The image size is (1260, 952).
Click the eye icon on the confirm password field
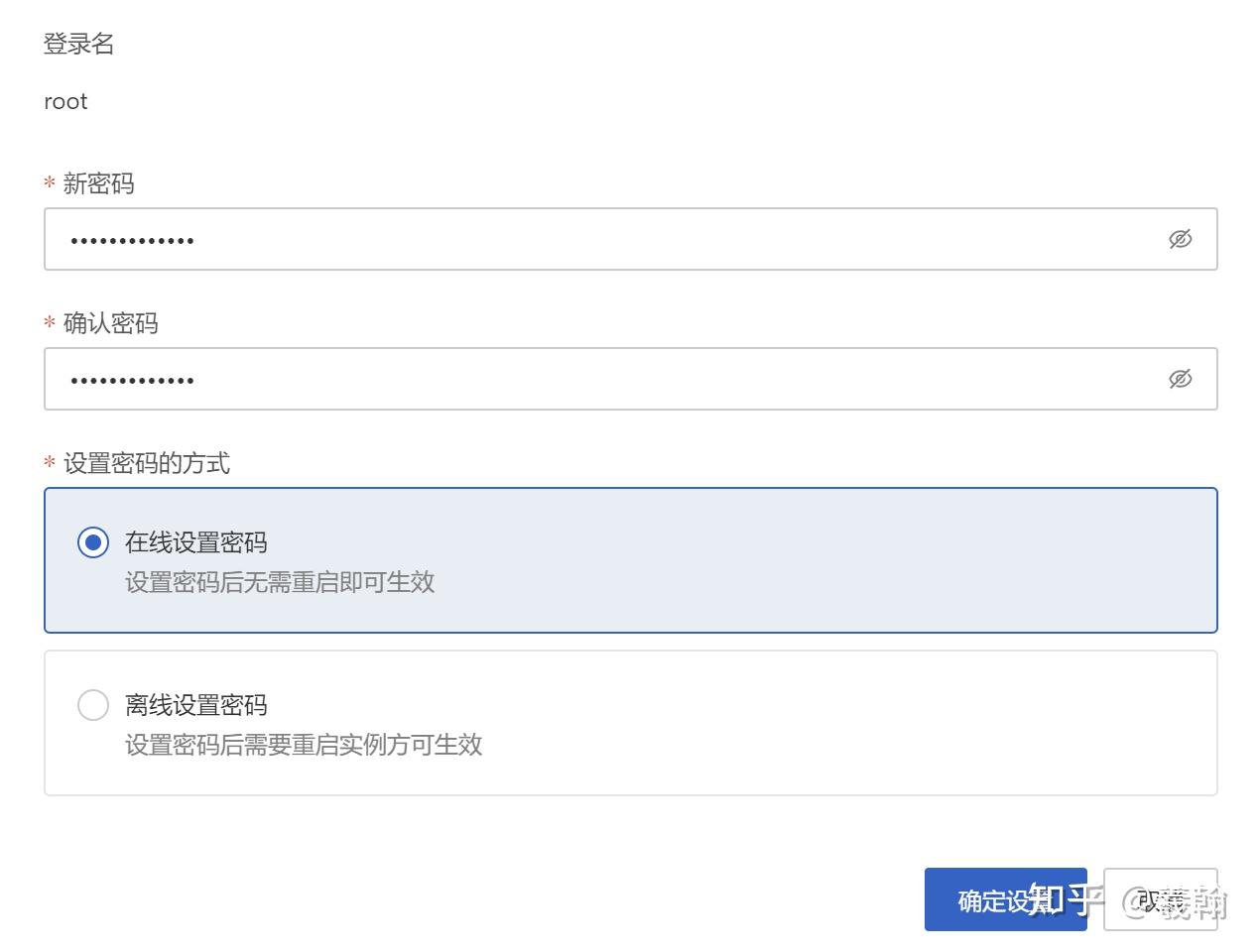point(1180,378)
